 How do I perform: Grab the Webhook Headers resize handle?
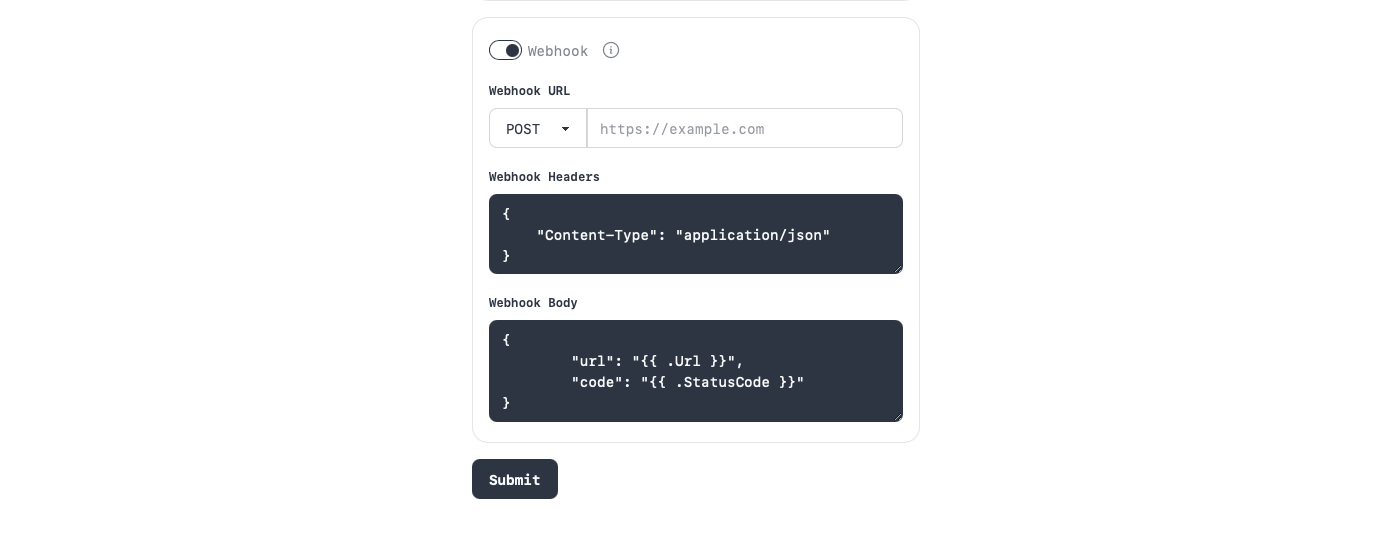tap(898, 268)
